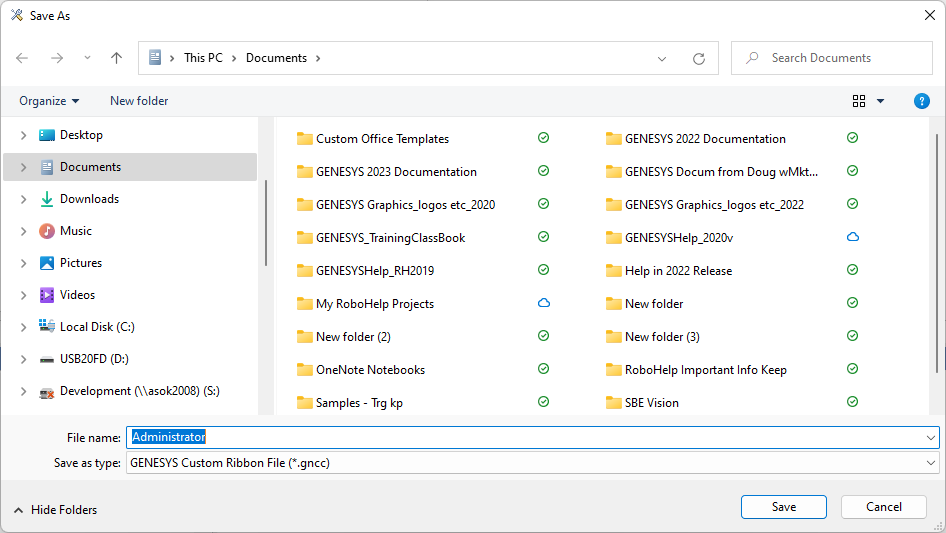
Task: Select the SBE Vision folder icon
Action: point(614,403)
